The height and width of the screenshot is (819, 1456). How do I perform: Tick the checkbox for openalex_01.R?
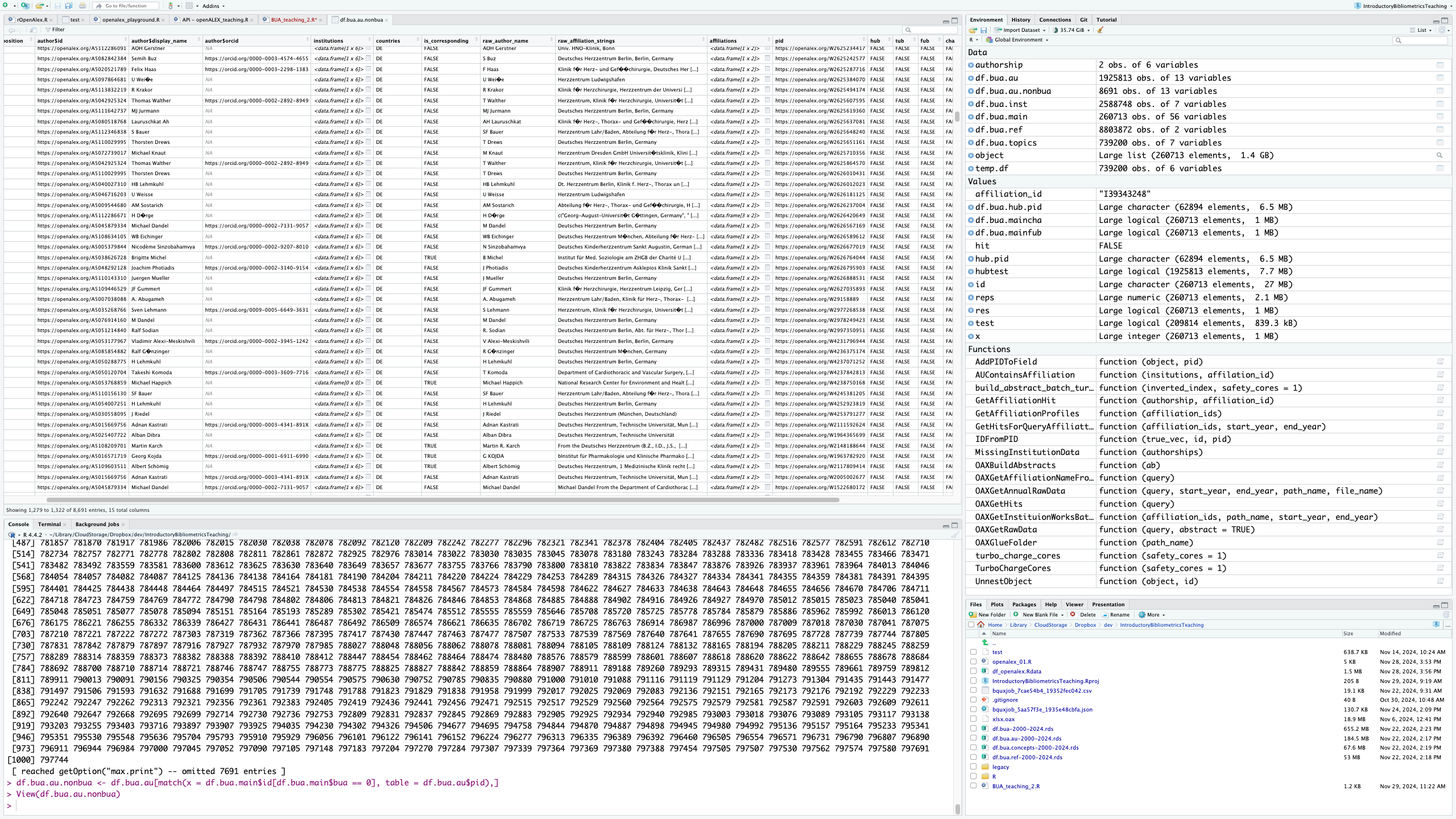973,661
